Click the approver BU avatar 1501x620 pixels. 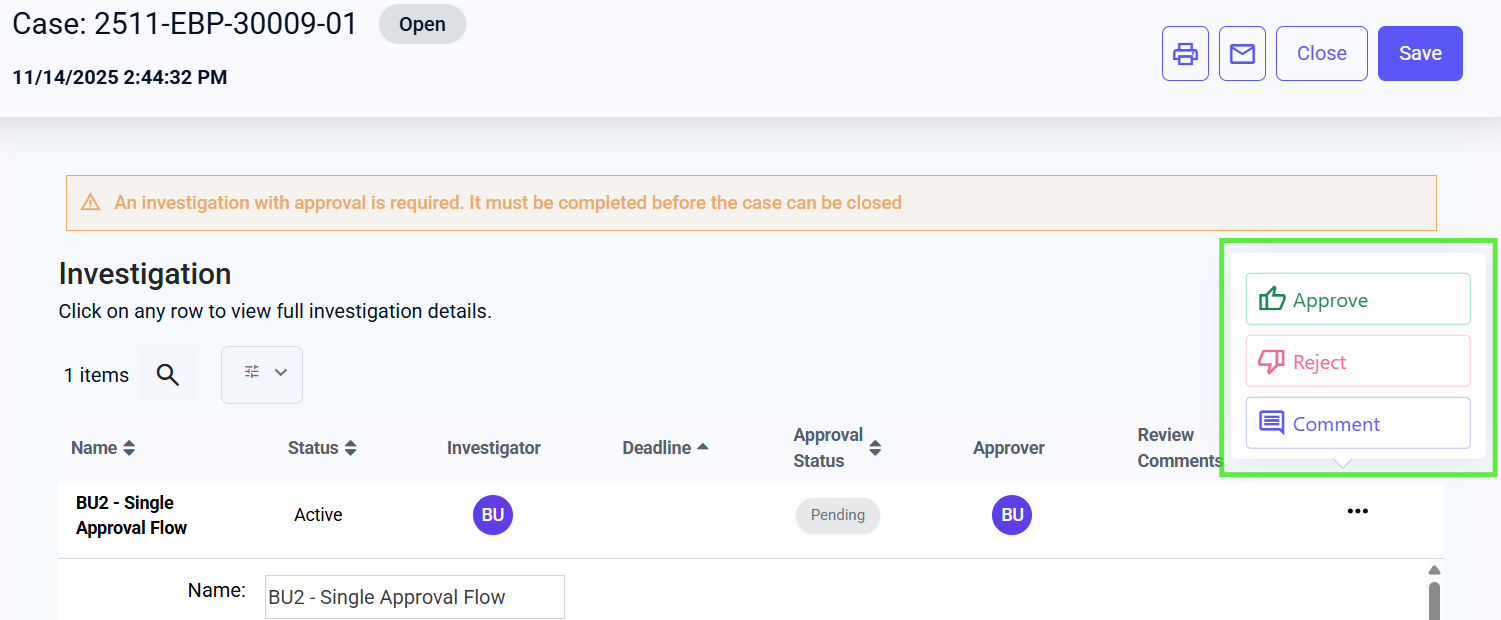click(x=1012, y=515)
